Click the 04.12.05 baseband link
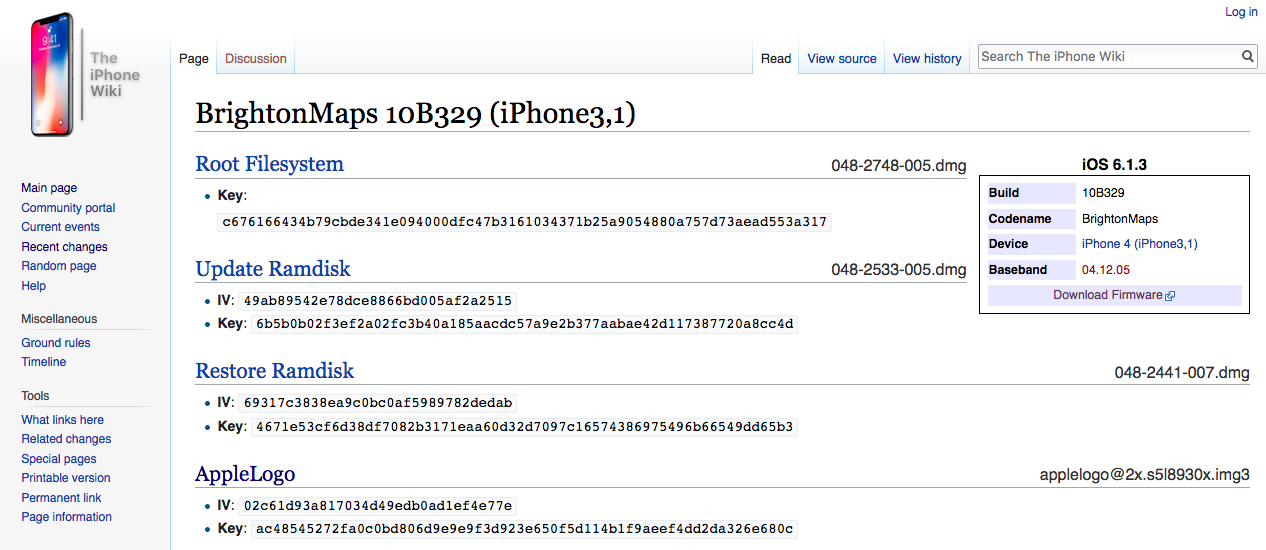This screenshot has width=1266, height=550. 1106,270
